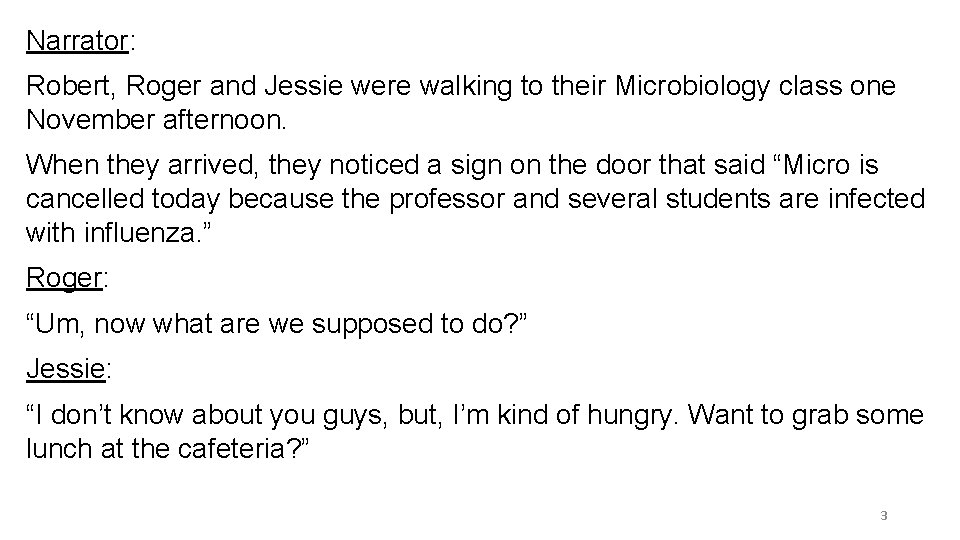The image size is (960, 540).
Task: Click the underlined Jessie speaker label
Action: click(x=66, y=370)
